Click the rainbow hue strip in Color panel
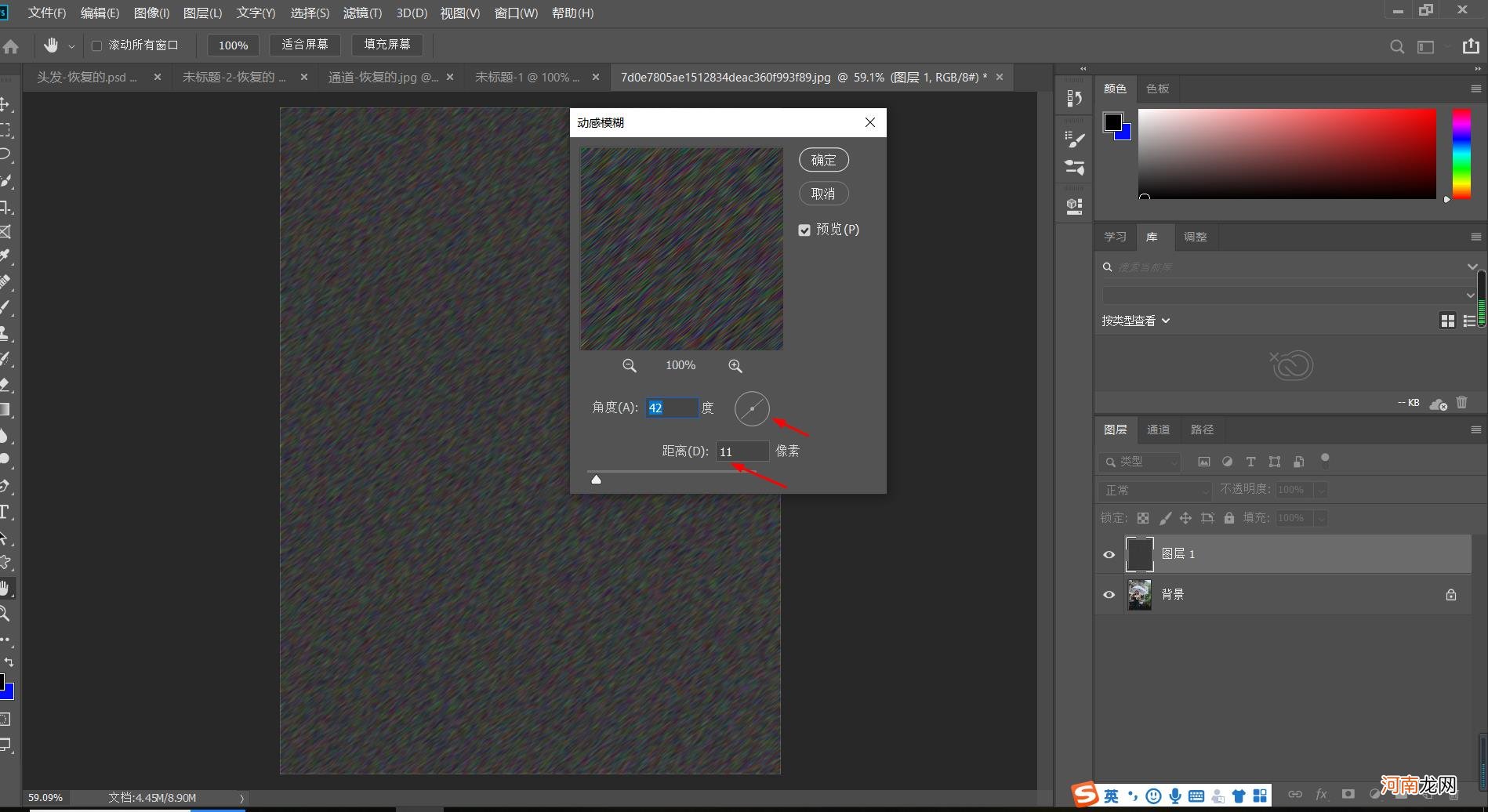The width and height of the screenshot is (1488, 812). (1461, 154)
